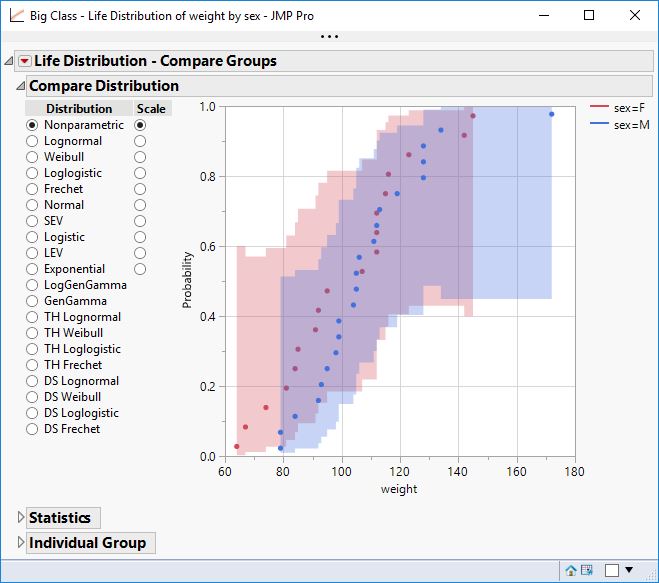This screenshot has height=583, width=659.
Task: Pick the DS Frechet distribution option
Action: tap(32, 429)
